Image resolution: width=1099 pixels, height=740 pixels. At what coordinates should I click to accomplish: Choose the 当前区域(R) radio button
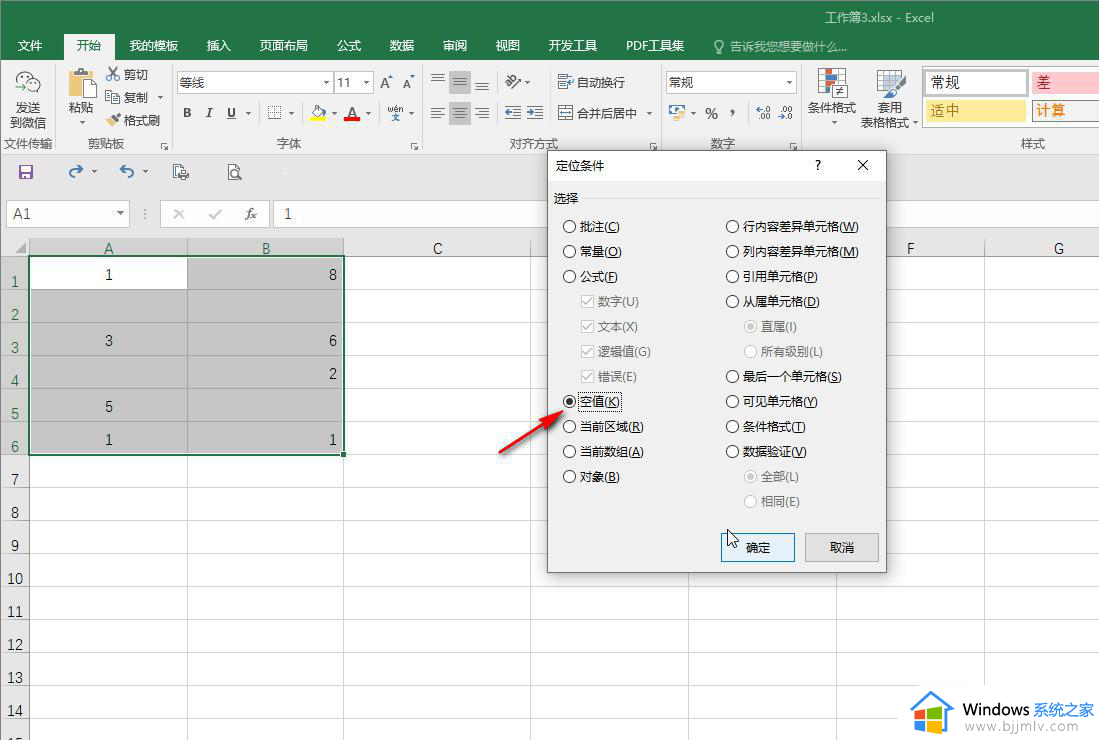tap(570, 427)
